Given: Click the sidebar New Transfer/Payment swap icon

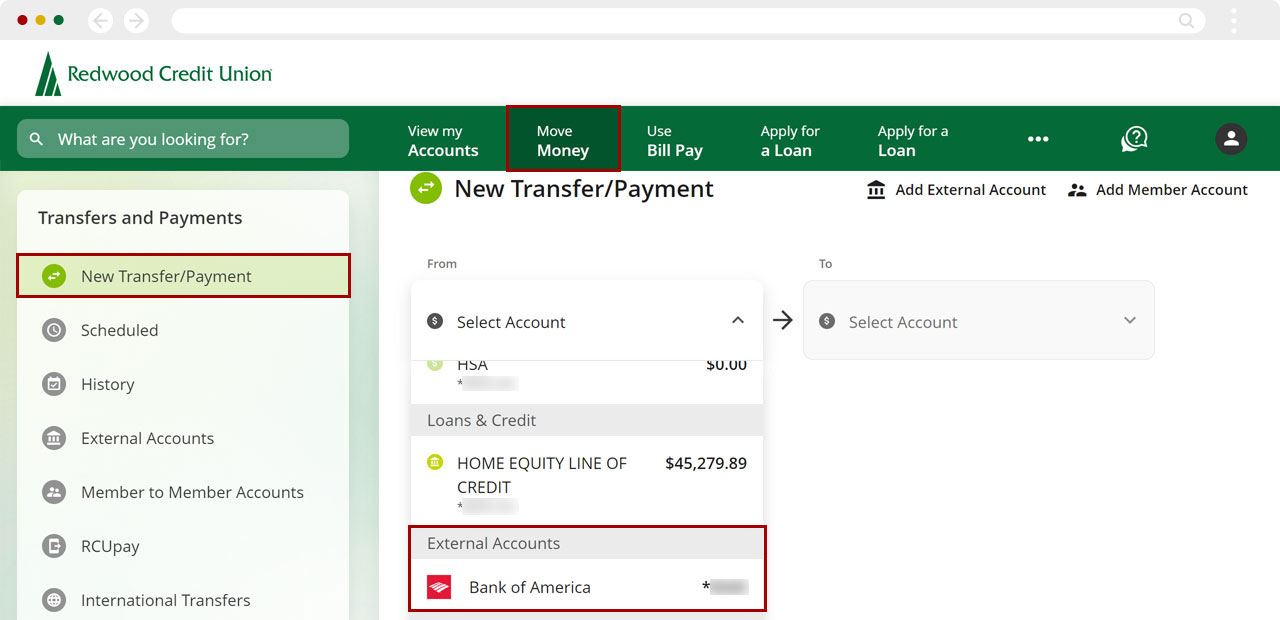Looking at the screenshot, I should (x=54, y=276).
